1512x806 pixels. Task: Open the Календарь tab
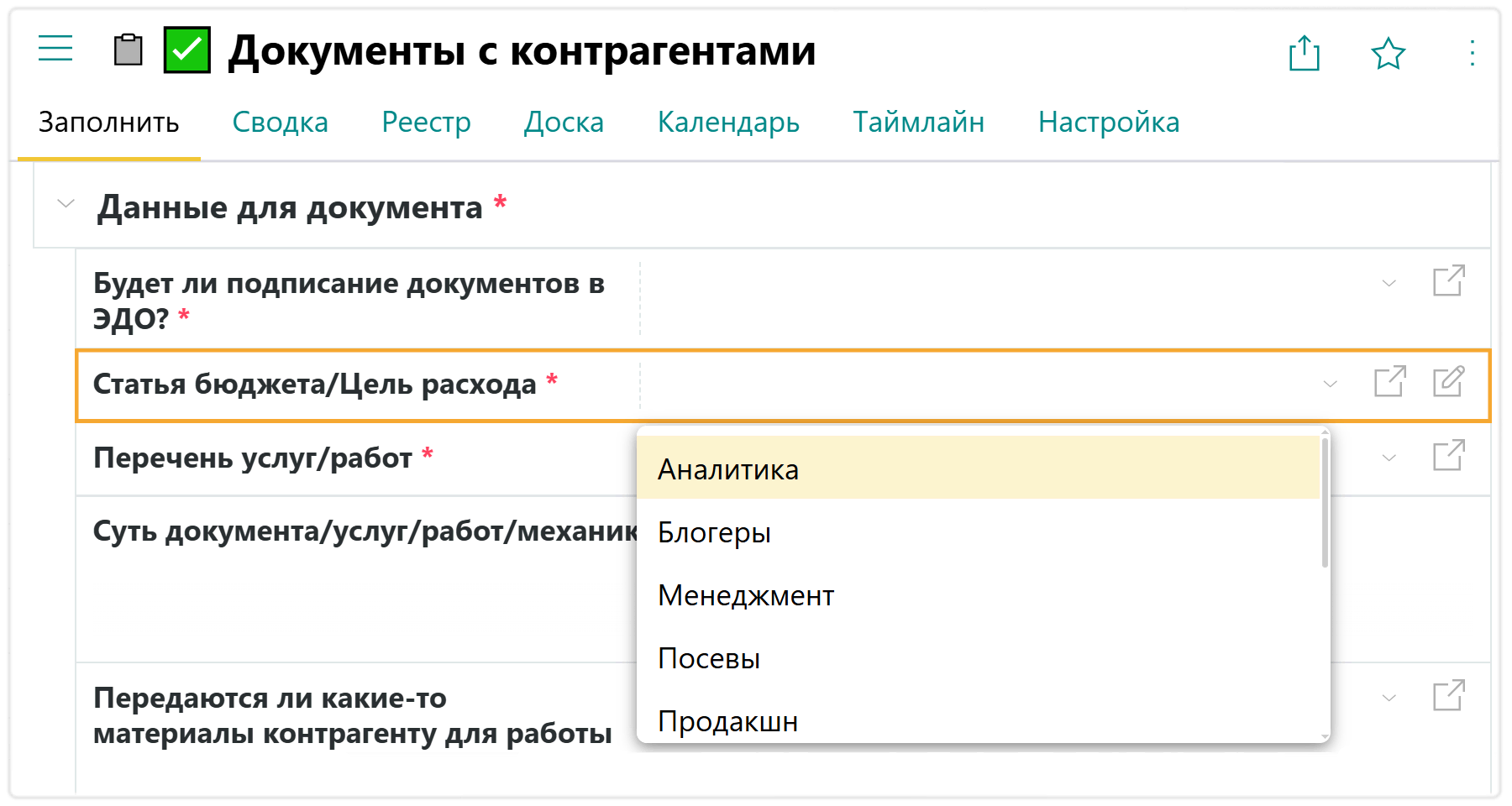727,123
